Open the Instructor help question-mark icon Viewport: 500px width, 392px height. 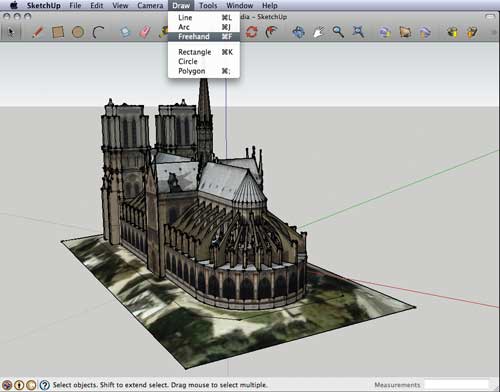pos(44,385)
